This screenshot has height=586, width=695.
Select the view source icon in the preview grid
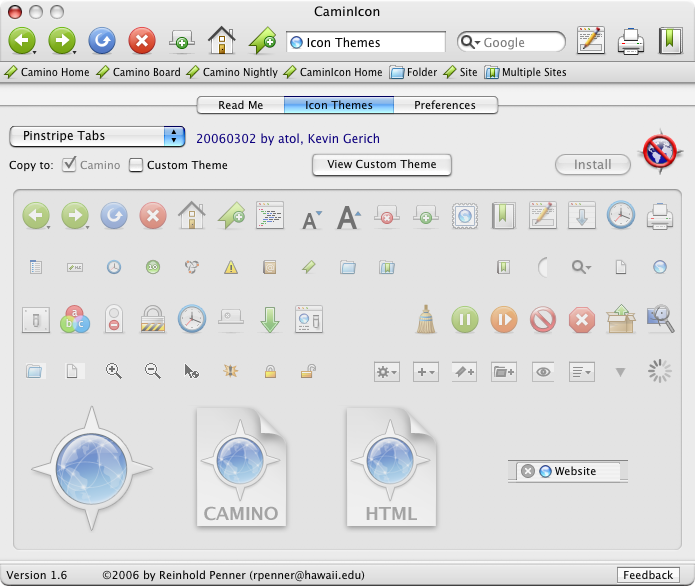point(270,215)
